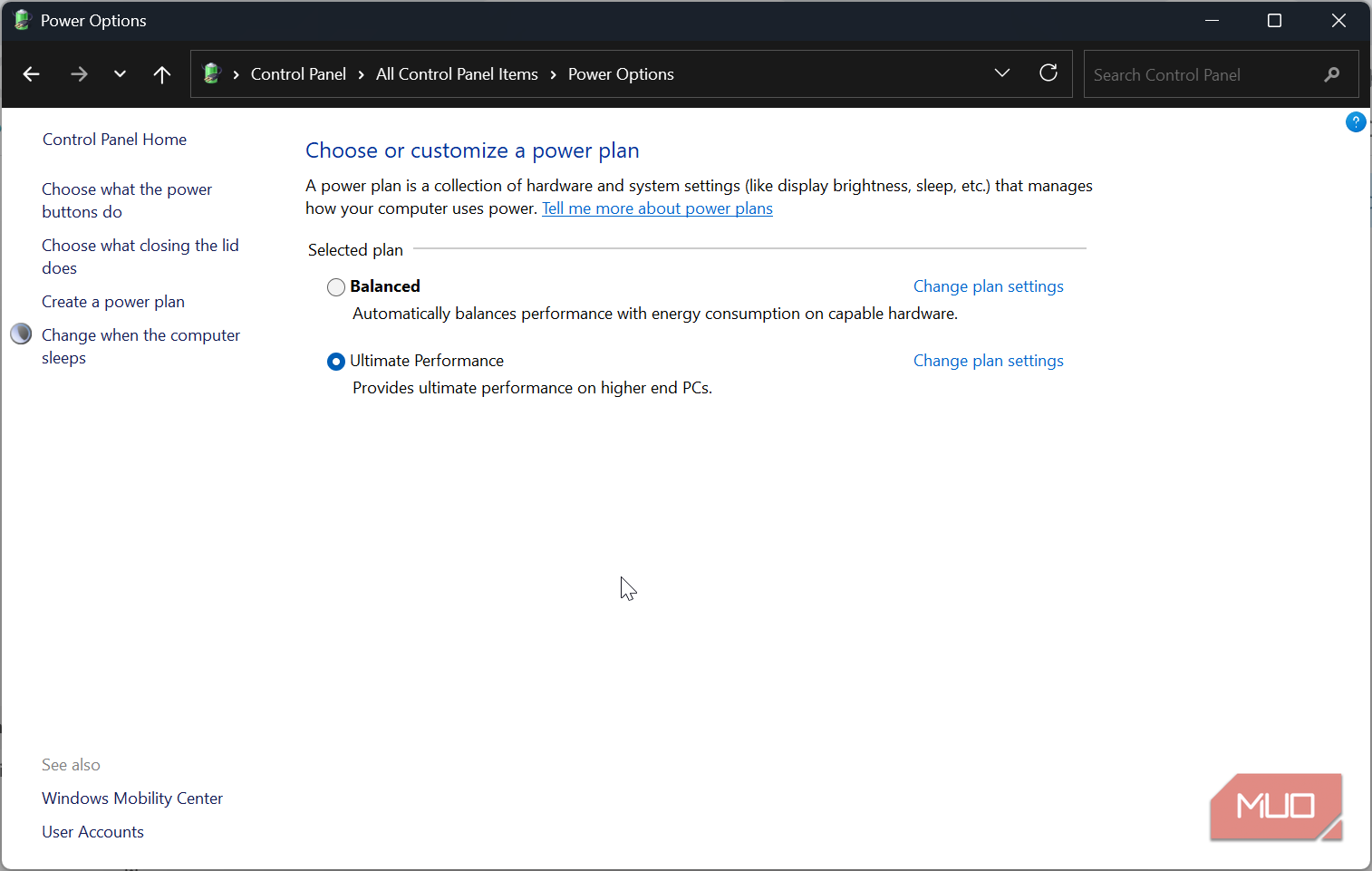The image size is (1372, 871).
Task: Open Change plan settings for Balanced
Action: (989, 286)
